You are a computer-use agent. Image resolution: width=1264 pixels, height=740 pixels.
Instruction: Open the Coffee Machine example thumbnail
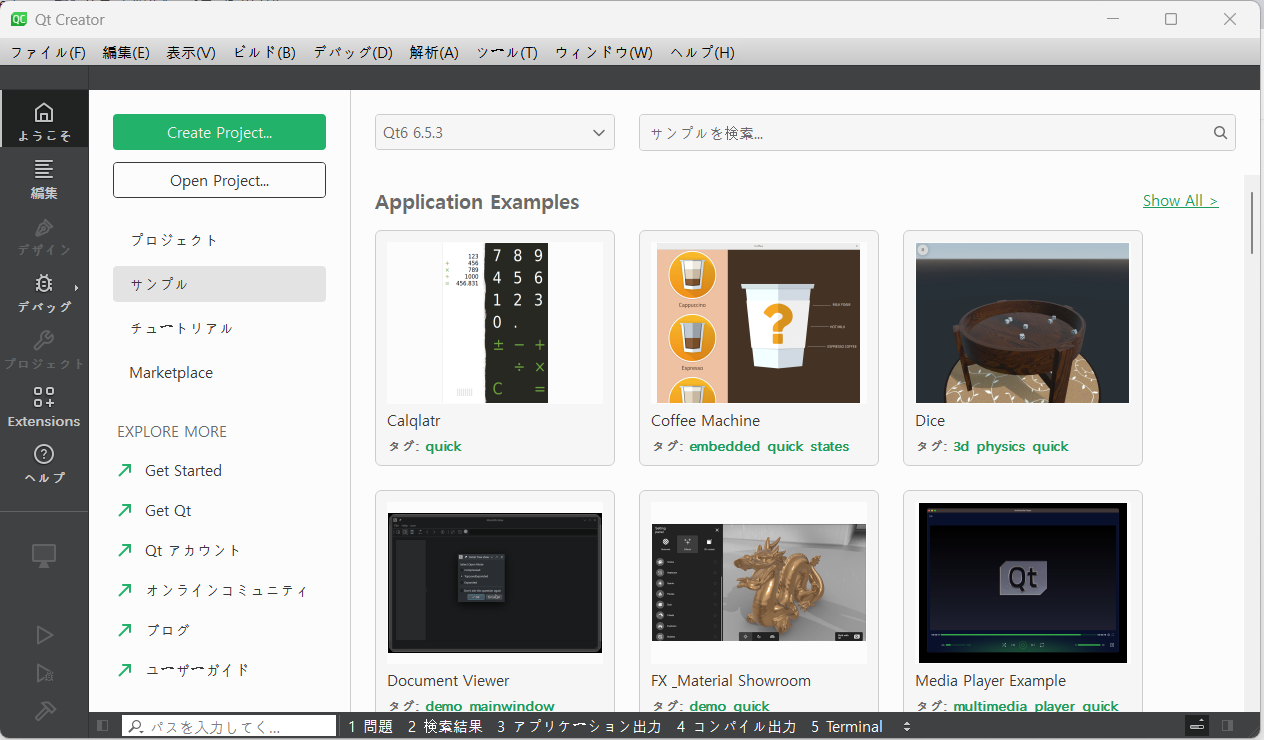pos(759,322)
